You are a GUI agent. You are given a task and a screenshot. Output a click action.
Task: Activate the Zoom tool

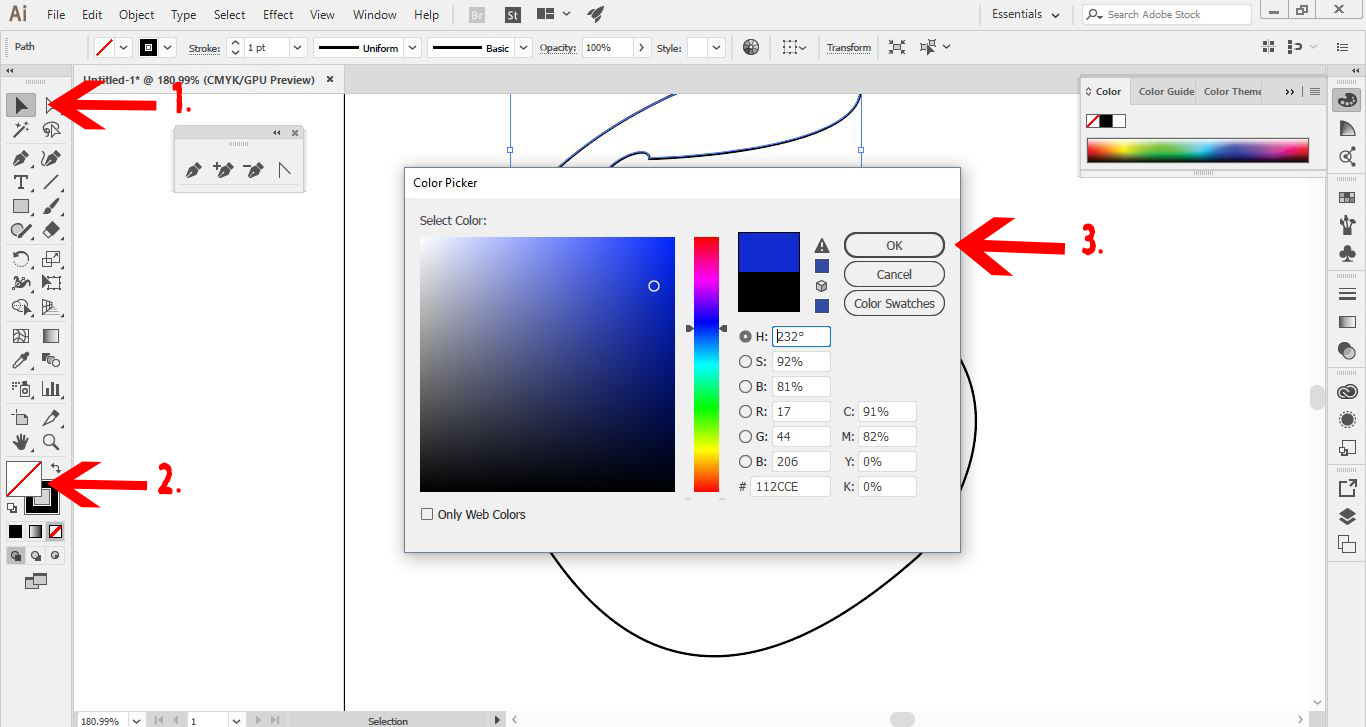(52, 441)
